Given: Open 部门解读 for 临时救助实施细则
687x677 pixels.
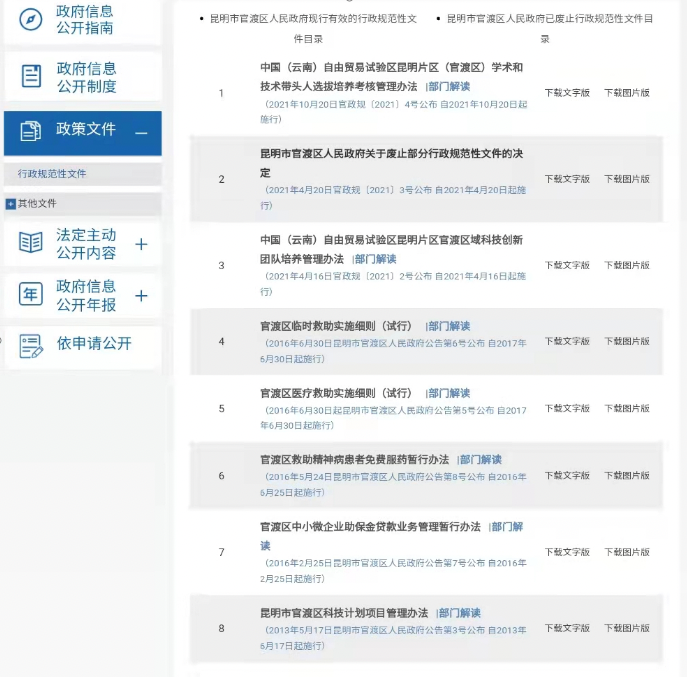Looking at the screenshot, I should click(449, 326).
